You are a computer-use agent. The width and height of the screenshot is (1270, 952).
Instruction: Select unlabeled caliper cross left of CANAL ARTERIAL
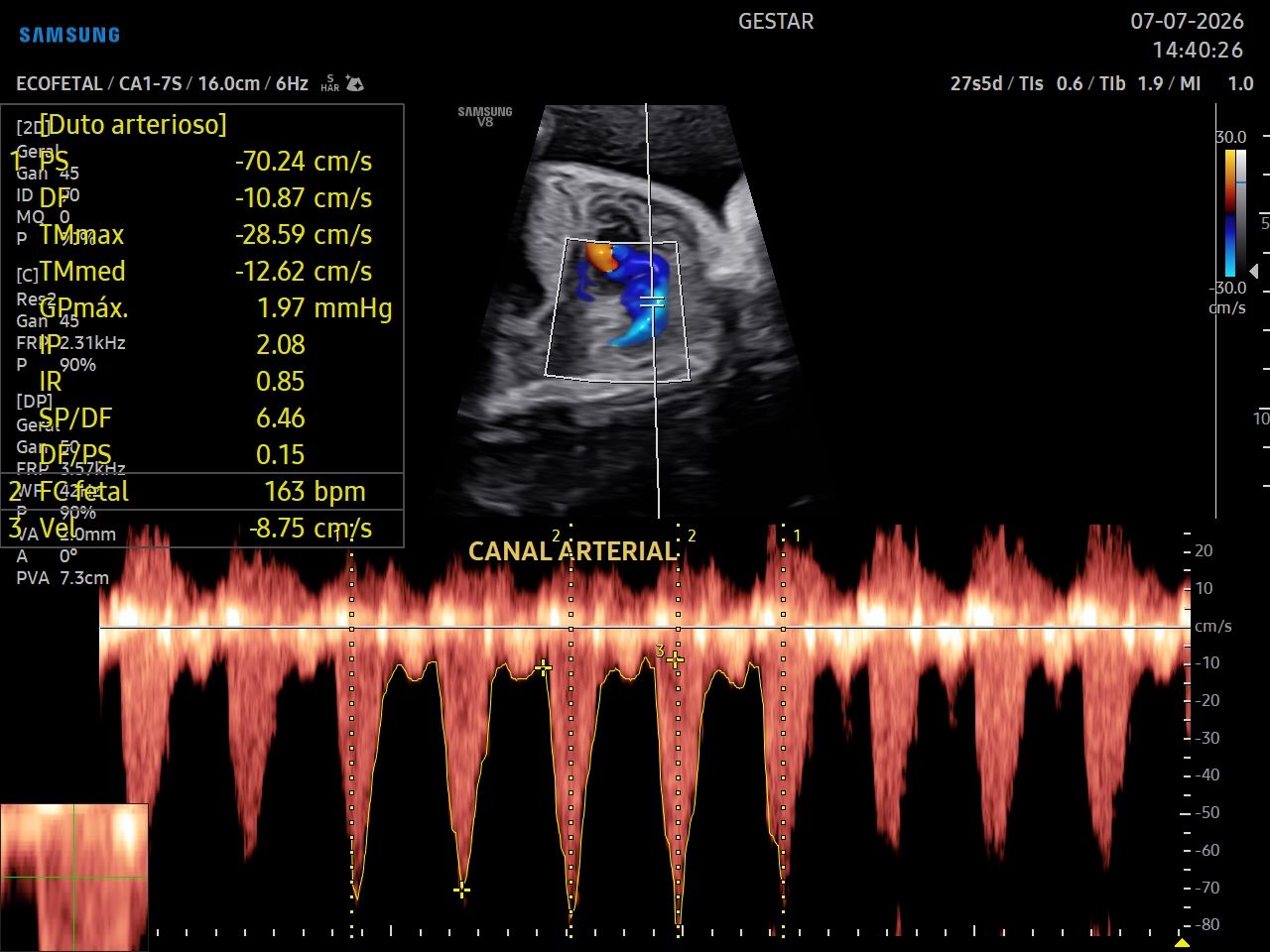(543, 667)
